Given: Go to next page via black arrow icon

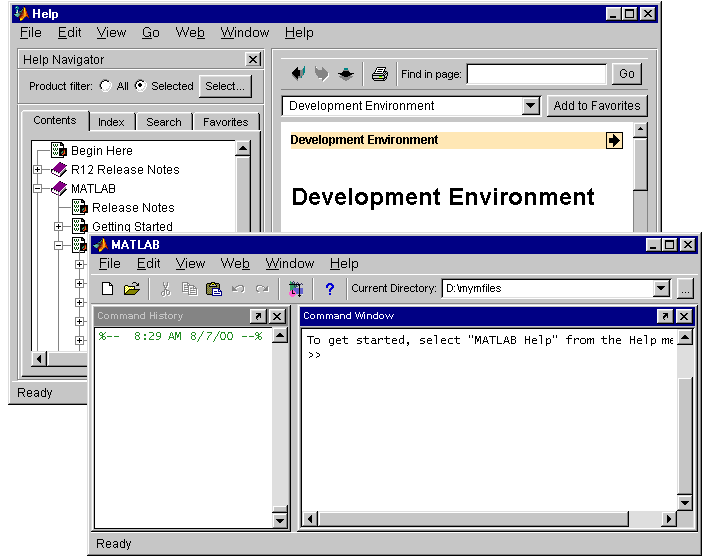Looking at the screenshot, I should (x=614, y=141).
